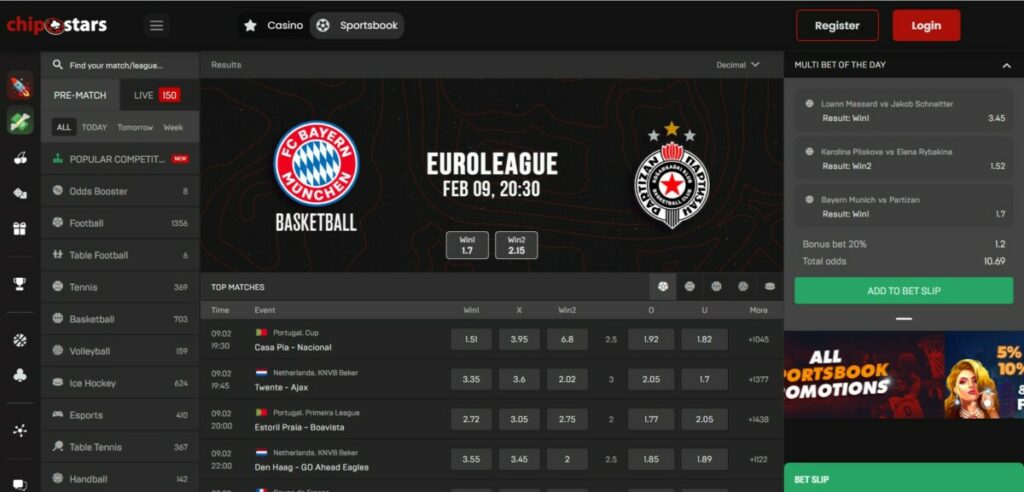Open the network nodes icon in sidebar
Image resolution: width=1024 pixels, height=492 pixels.
coord(20,431)
